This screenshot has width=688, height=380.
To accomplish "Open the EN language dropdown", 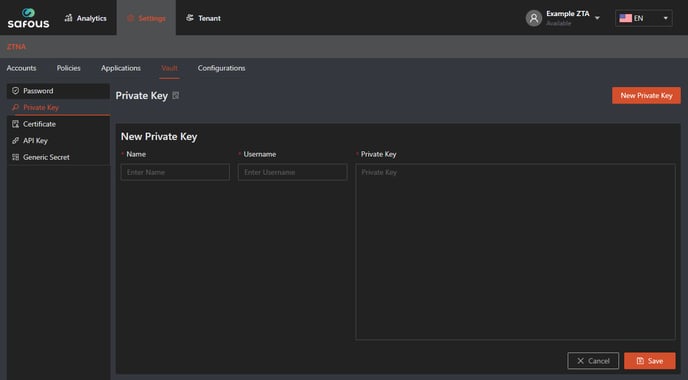I will point(643,18).
